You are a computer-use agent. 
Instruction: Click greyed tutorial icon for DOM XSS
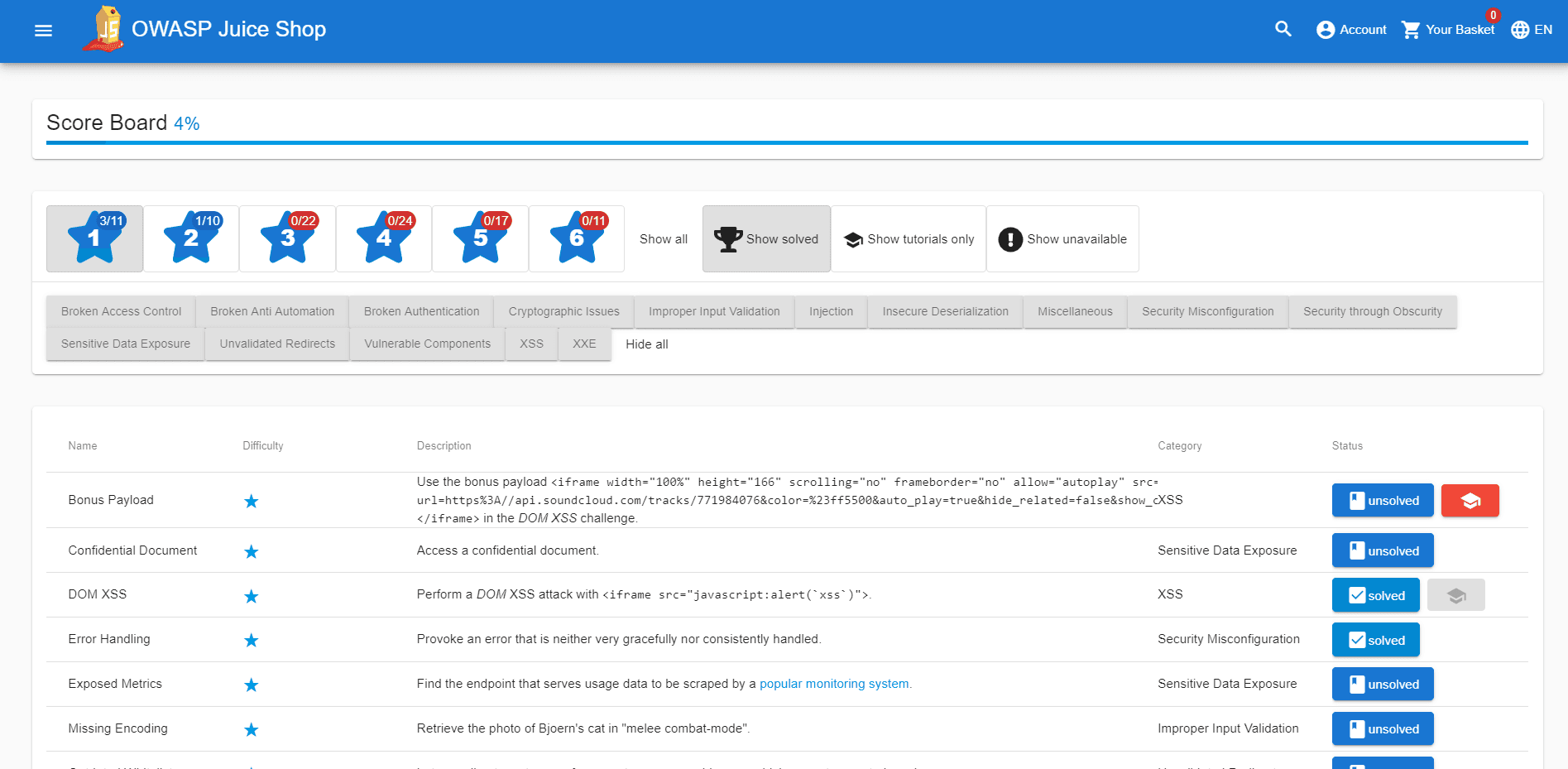pos(1456,596)
